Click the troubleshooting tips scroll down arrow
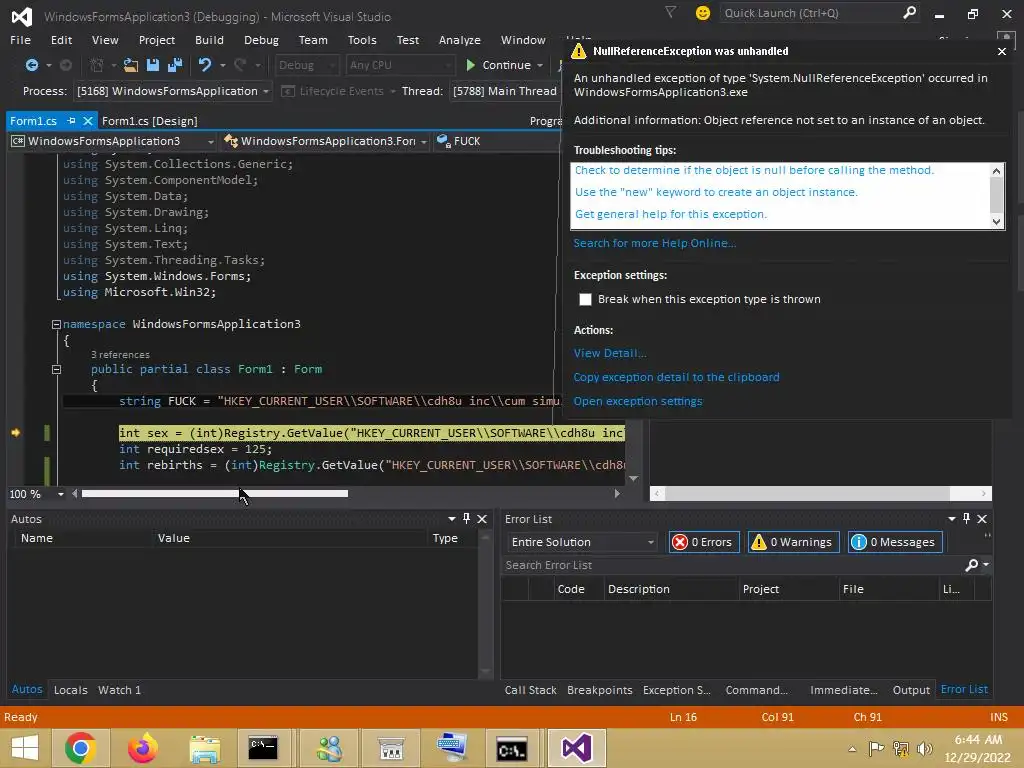This screenshot has width=1024, height=768. pos(997,221)
